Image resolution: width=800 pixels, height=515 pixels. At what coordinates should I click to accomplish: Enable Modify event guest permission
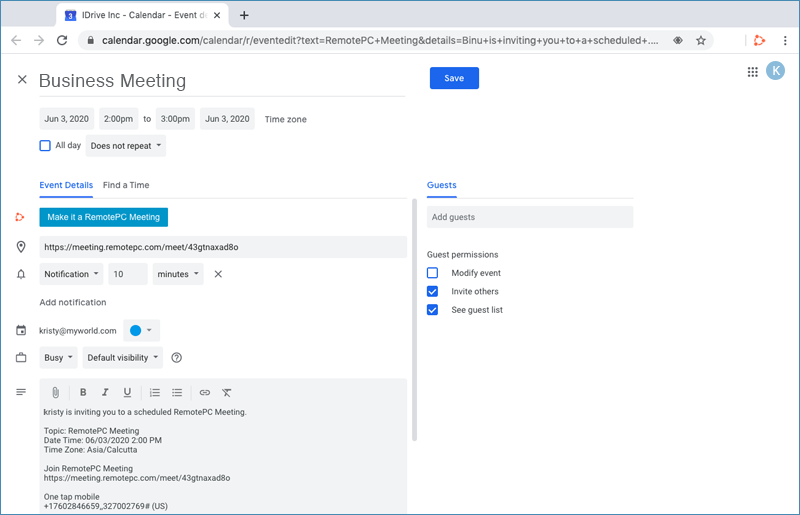432,273
